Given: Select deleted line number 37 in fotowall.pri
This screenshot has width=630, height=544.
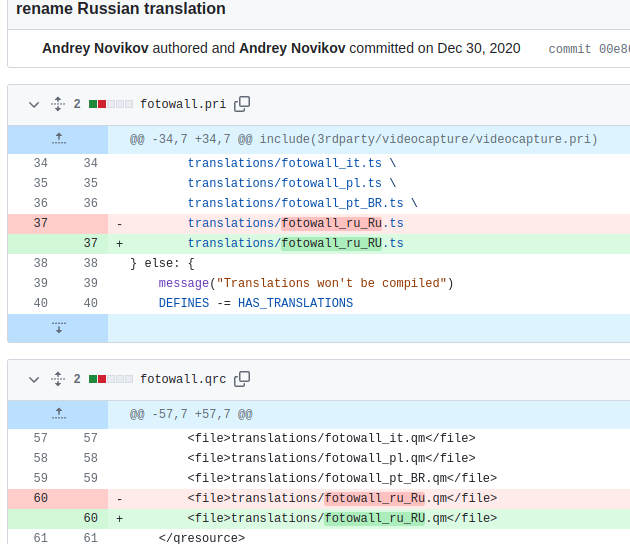Looking at the screenshot, I should (41, 223).
